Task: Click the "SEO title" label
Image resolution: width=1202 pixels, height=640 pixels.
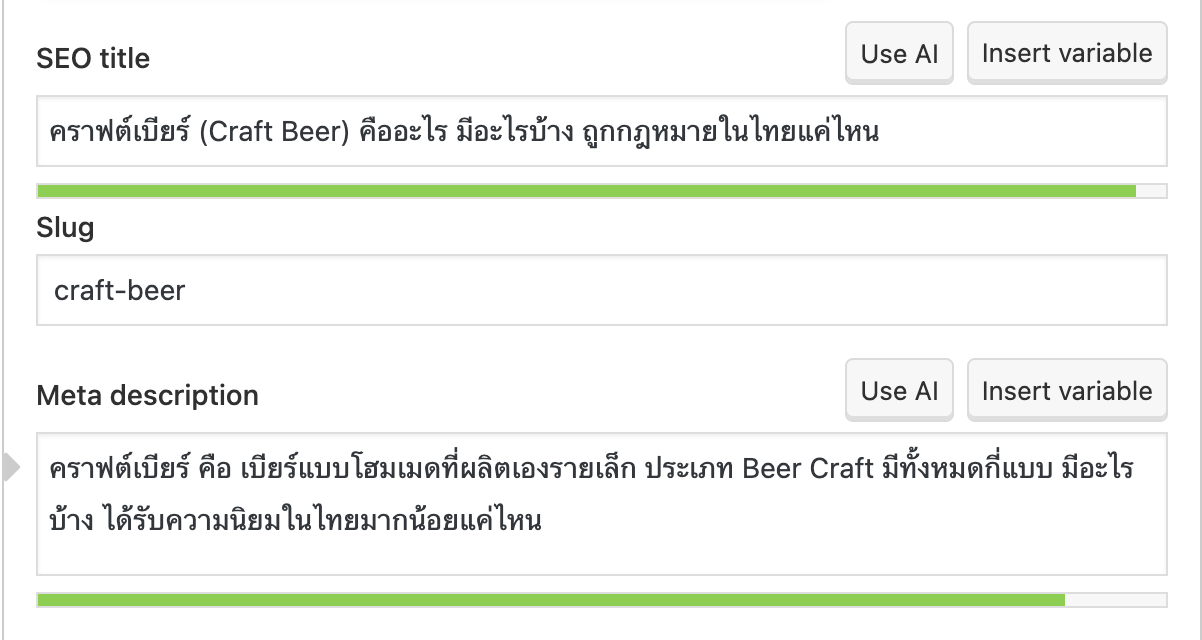Action: (x=93, y=59)
